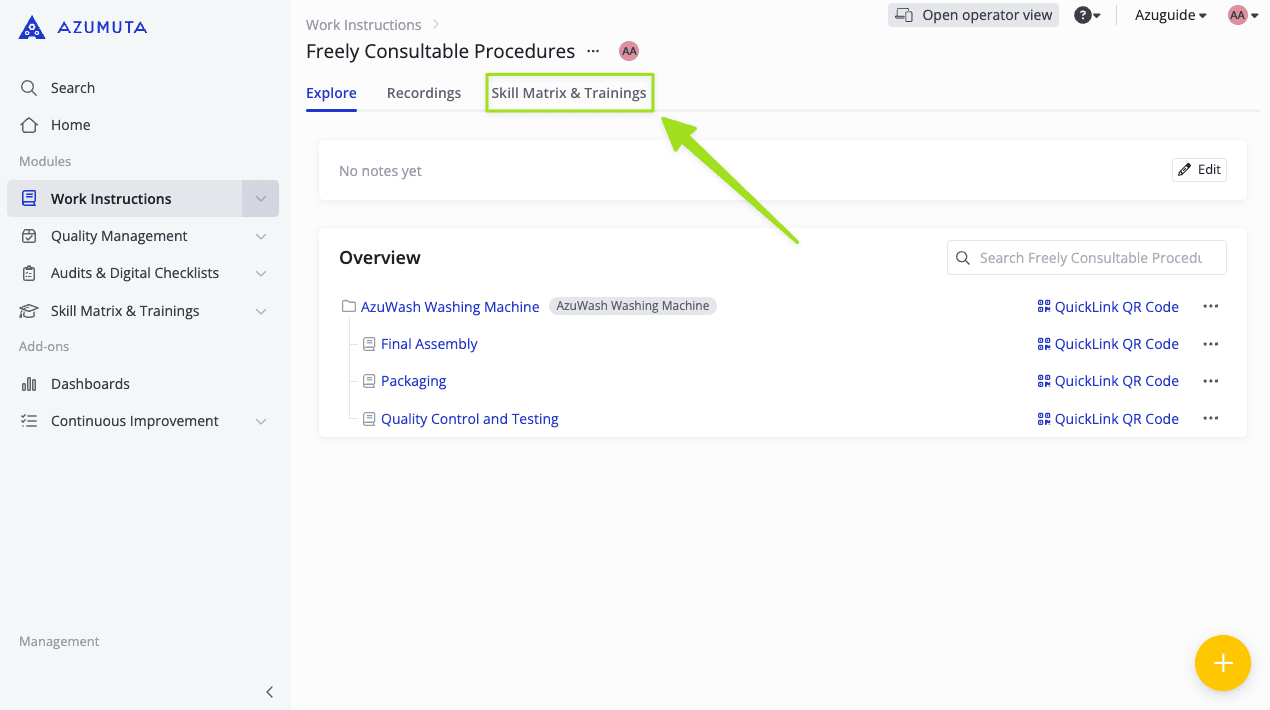
Task: Click the three-dot menu beside page title
Action: pos(593,51)
